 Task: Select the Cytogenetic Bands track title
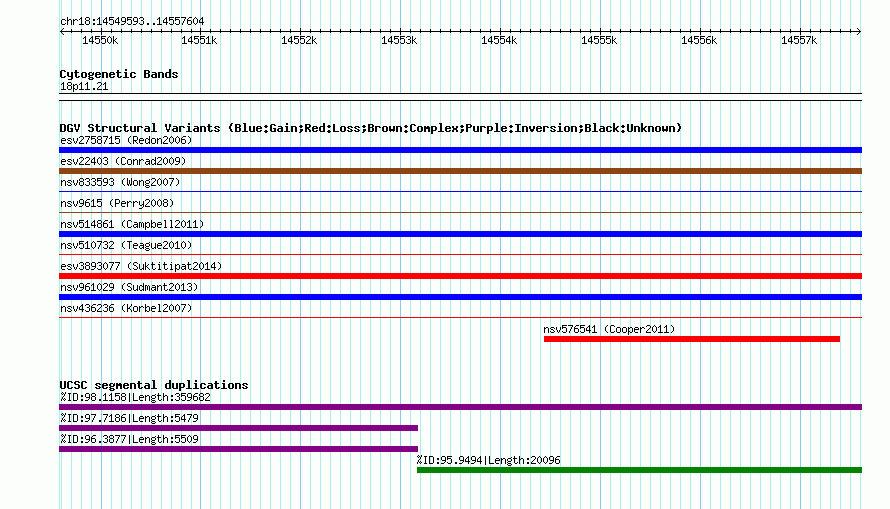pyautogui.click(x=119, y=74)
